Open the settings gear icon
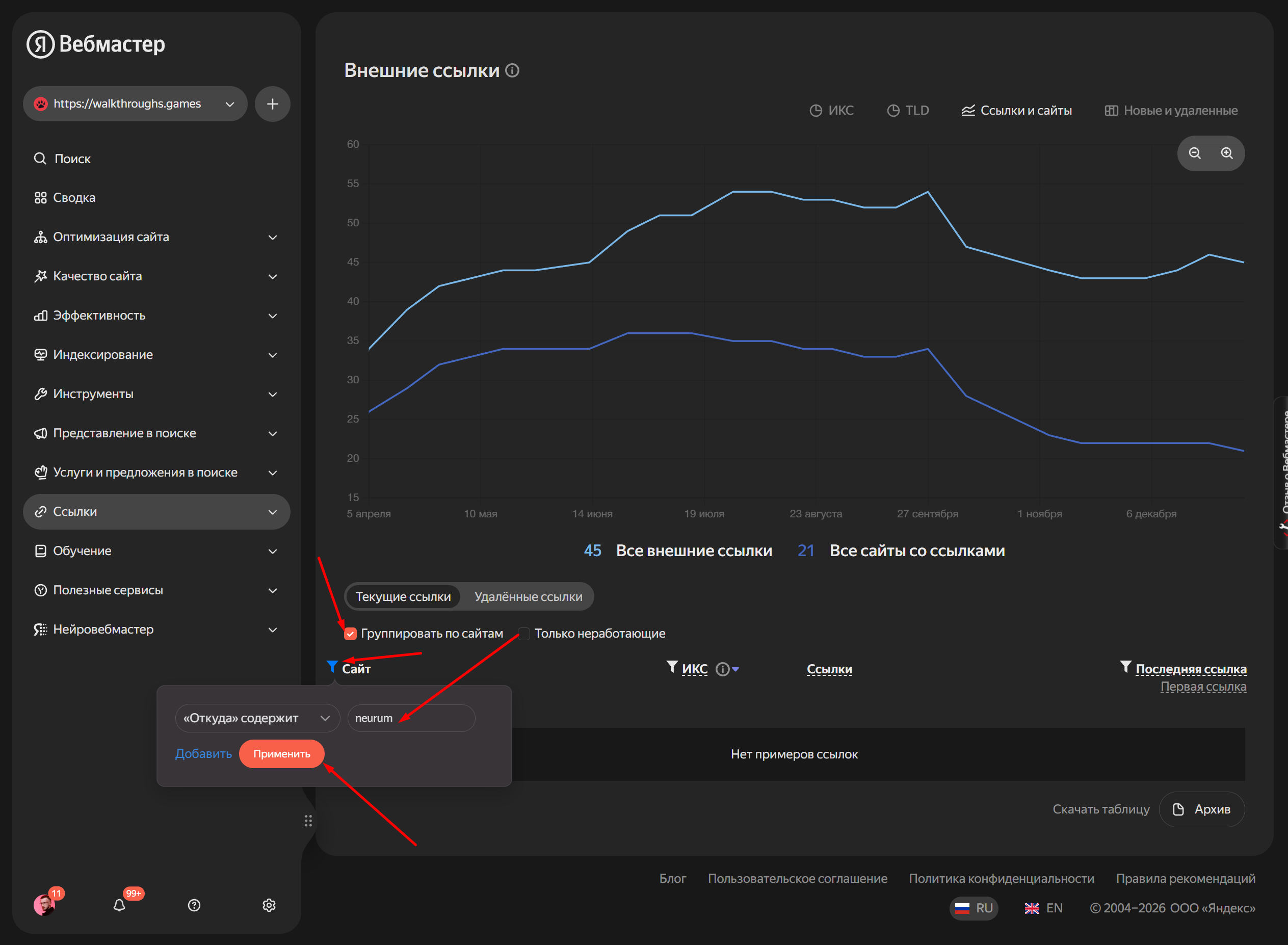 click(269, 905)
